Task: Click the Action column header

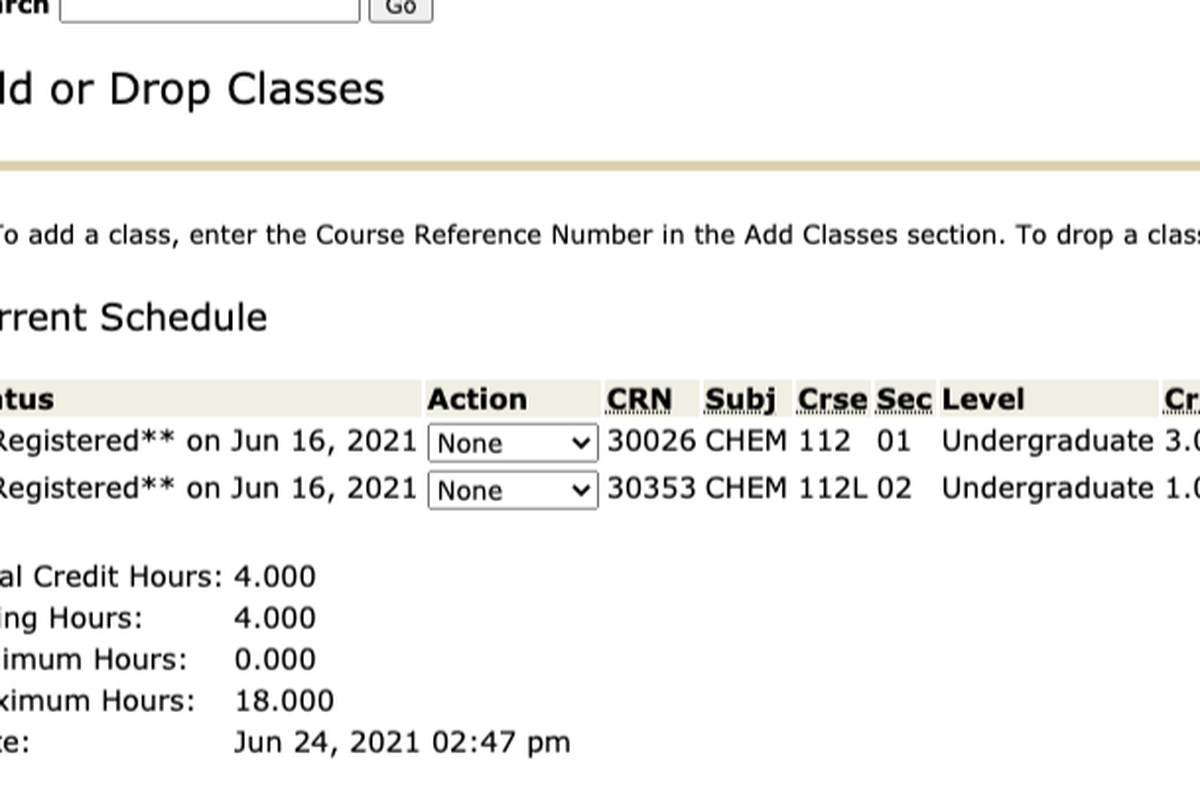Action: point(477,399)
